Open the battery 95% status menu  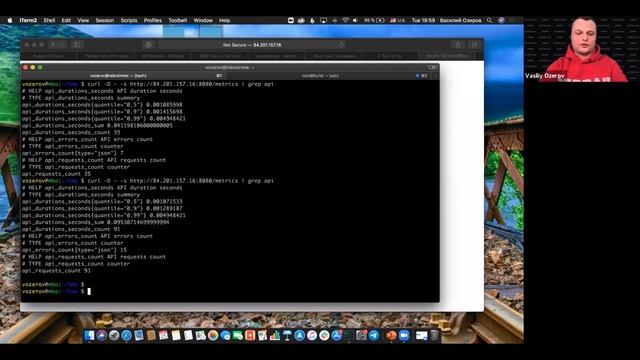click(375, 20)
